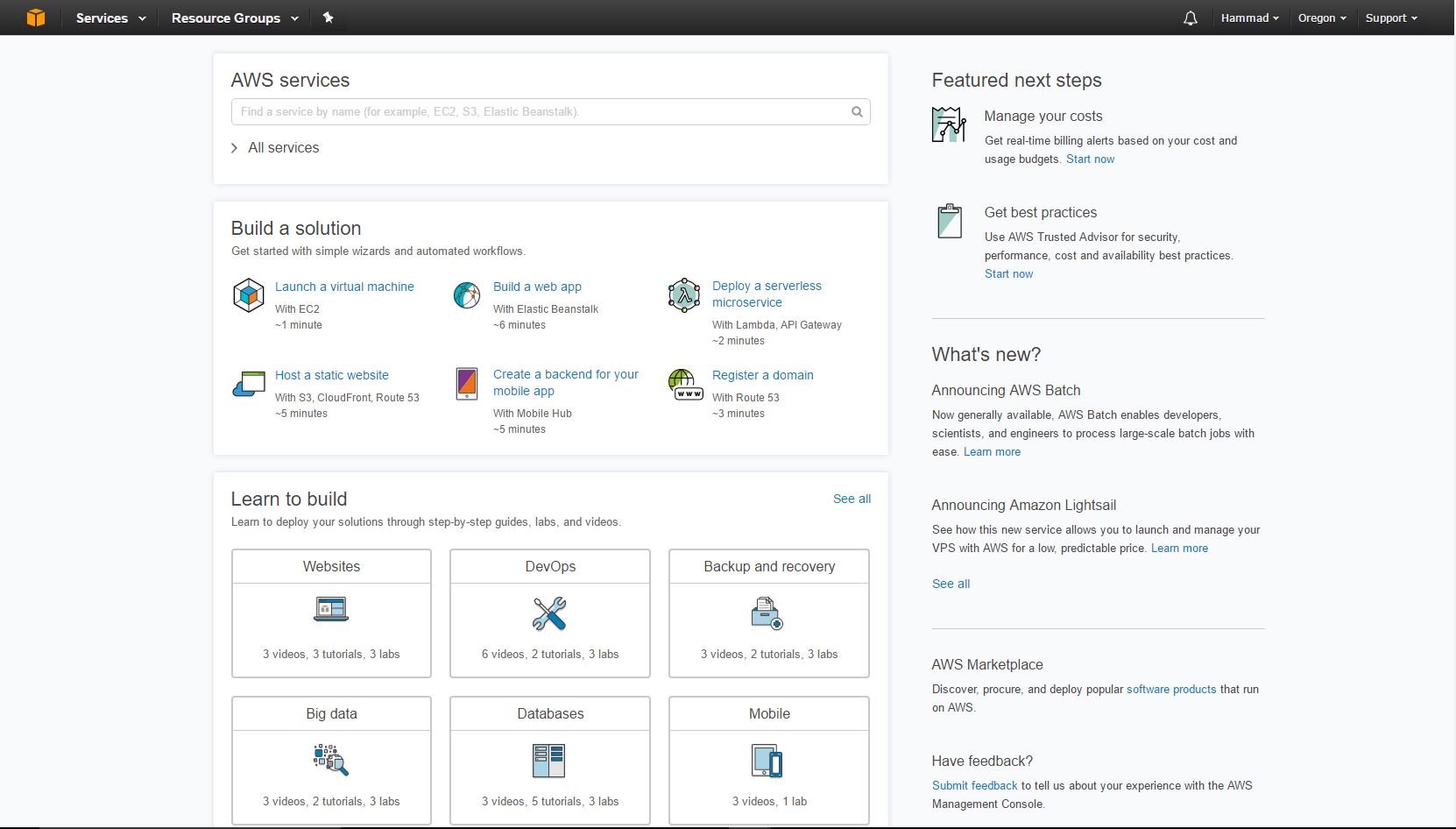Open the DevOps learning tile

click(x=550, y=613)
